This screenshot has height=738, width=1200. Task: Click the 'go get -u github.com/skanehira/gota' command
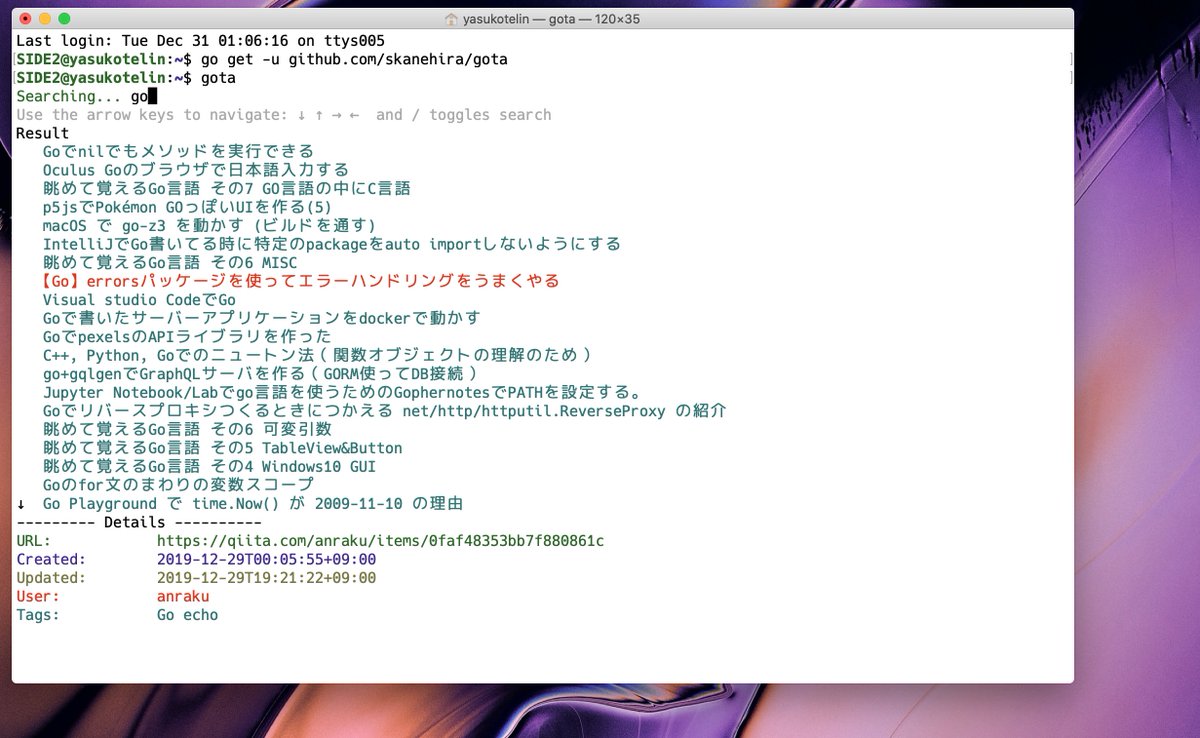(x=354, y=59)
